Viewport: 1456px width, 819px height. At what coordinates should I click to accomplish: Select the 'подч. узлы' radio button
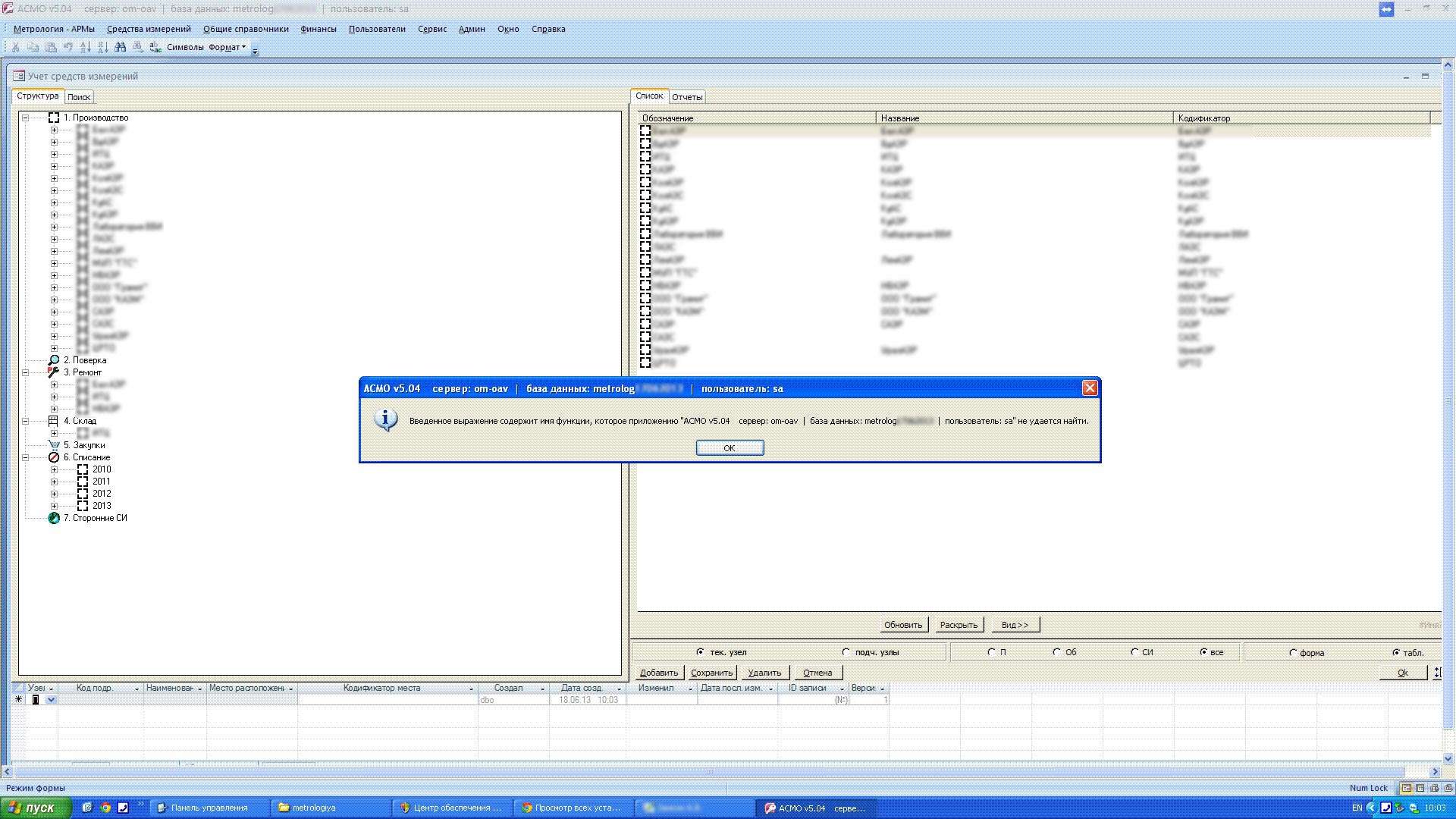[x=846, y=652]
